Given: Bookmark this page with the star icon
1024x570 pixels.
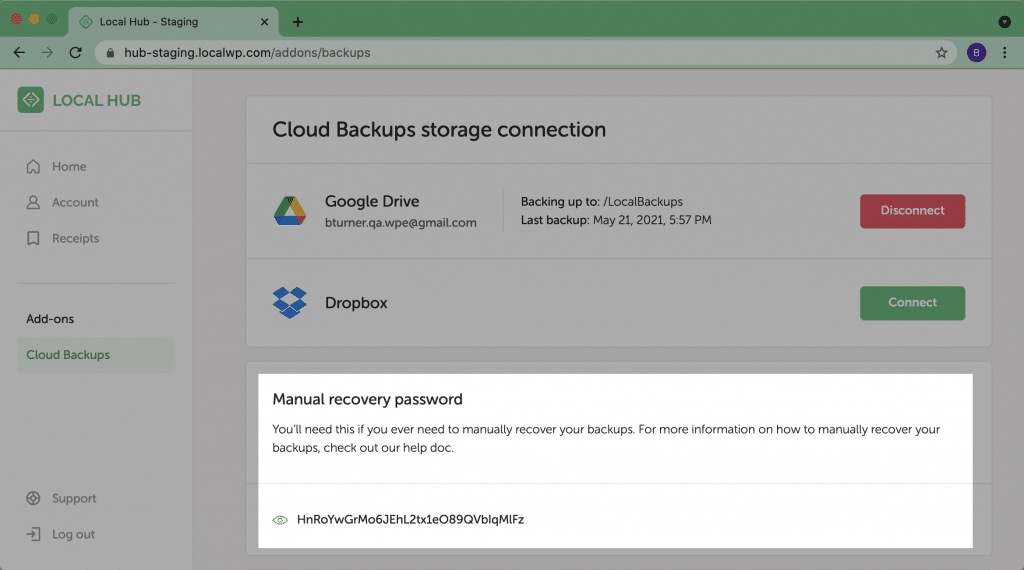Looking at the screenshot, I should coord(941,53).
